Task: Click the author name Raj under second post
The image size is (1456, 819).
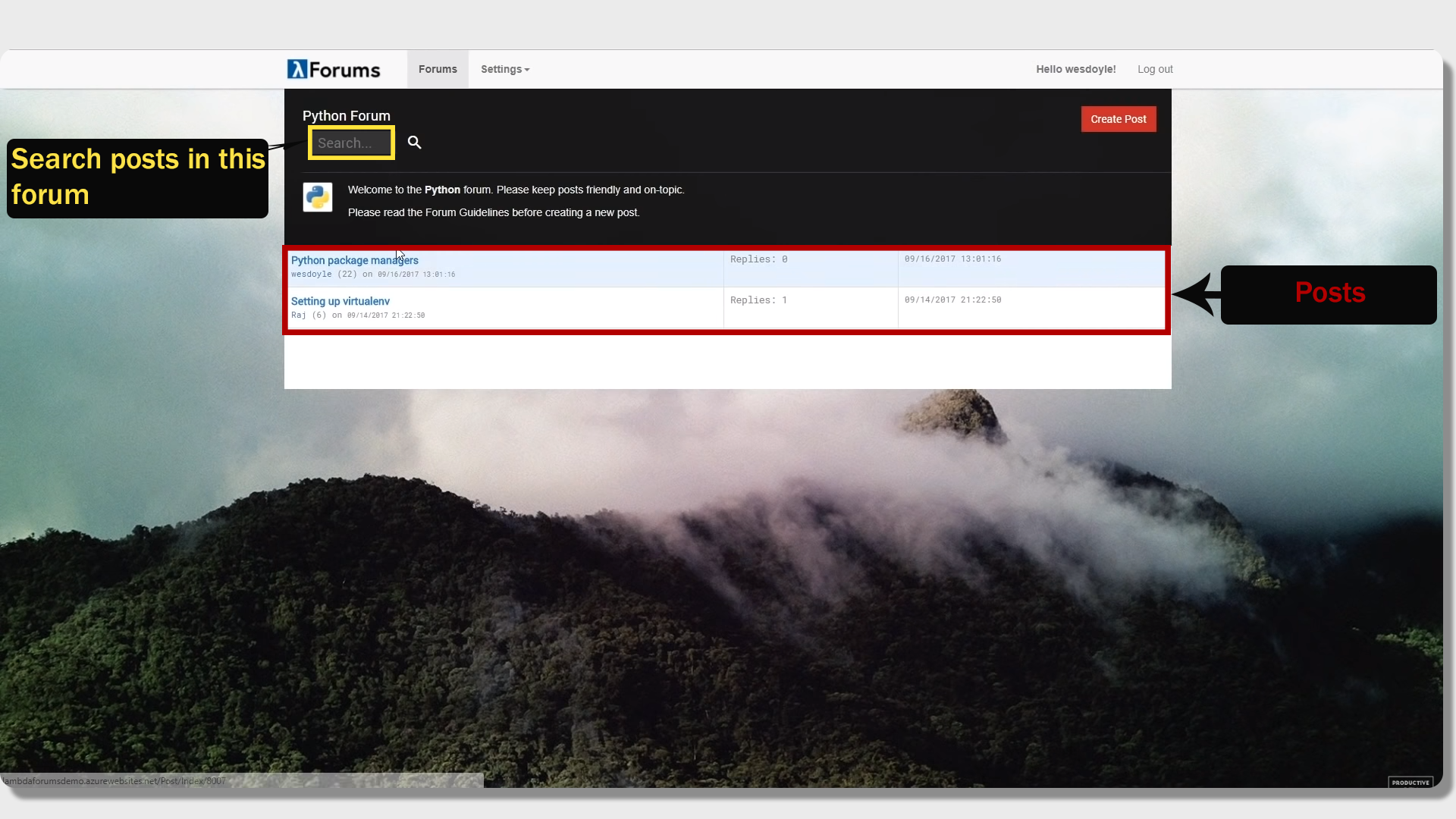Action: [299, 315]
